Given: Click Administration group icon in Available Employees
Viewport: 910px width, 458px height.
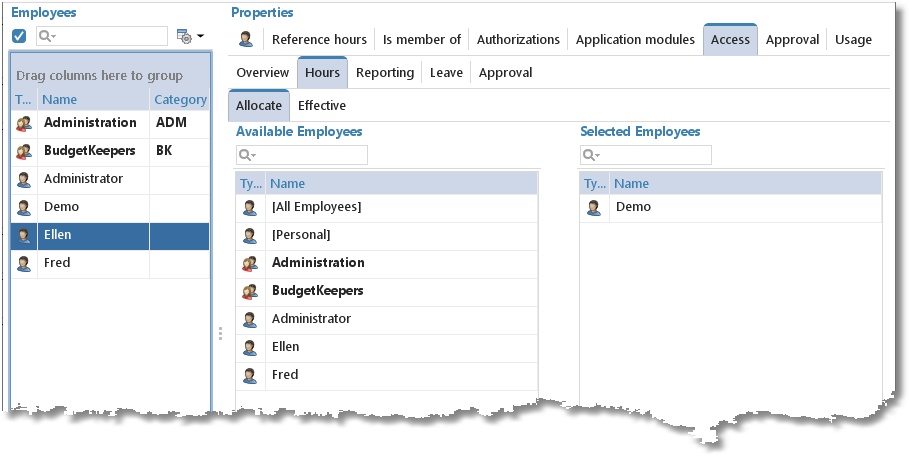Looking at the screenshot, I should pos(250,264).
